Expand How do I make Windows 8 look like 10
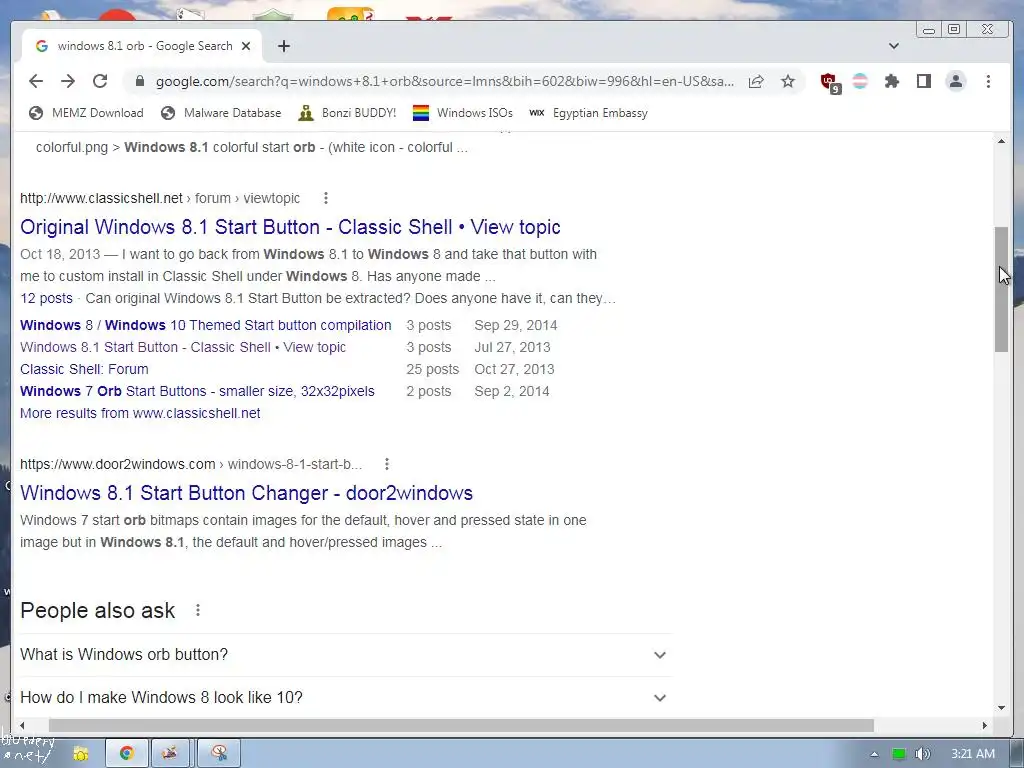The image size is (1024, 768). pyautogui.click(x=345, y=697)
